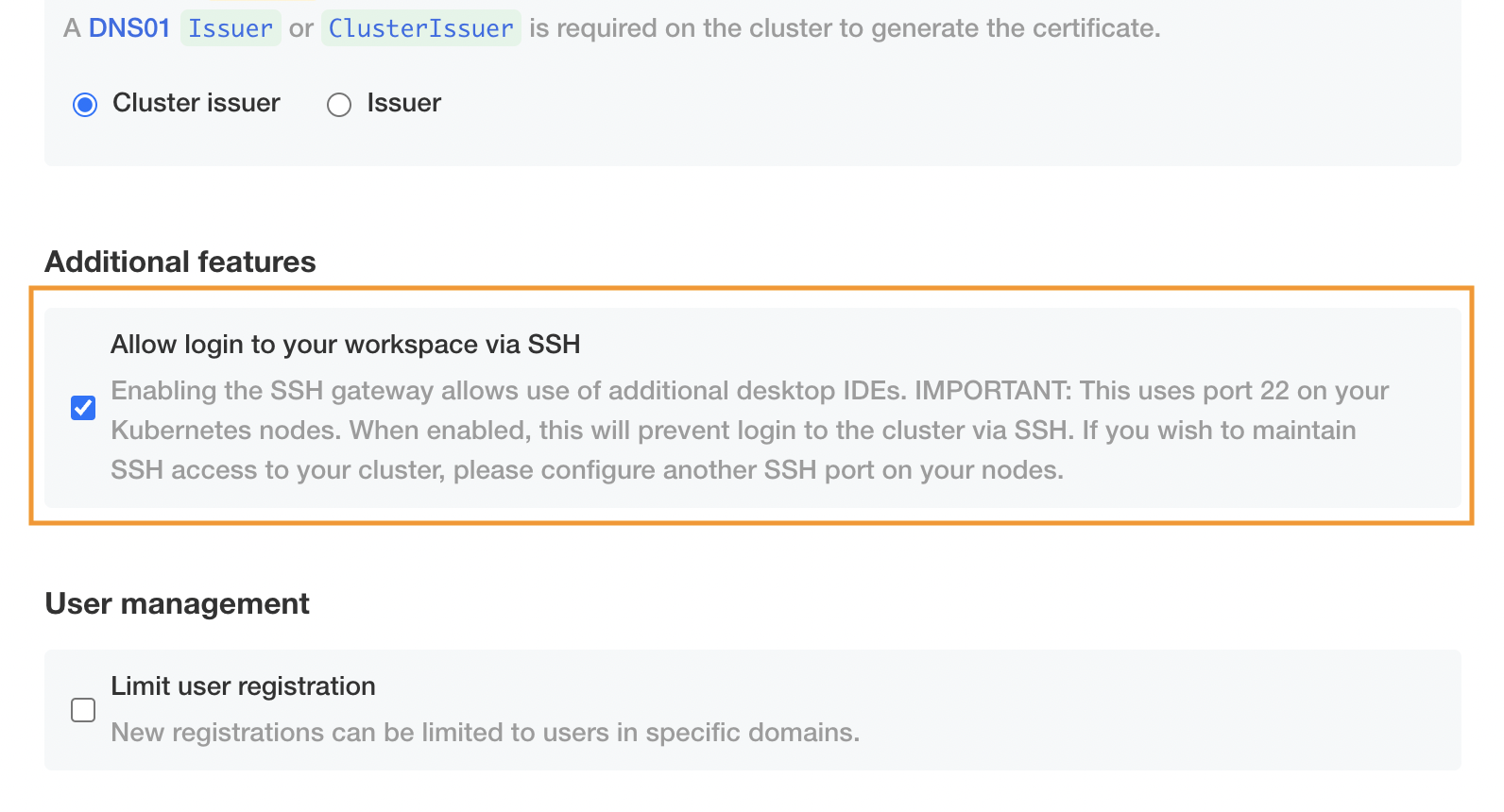The height and width of the screenshot is (812, 1504).
Task: Click the Issuer code tag
Action: [x=231, y=28]
